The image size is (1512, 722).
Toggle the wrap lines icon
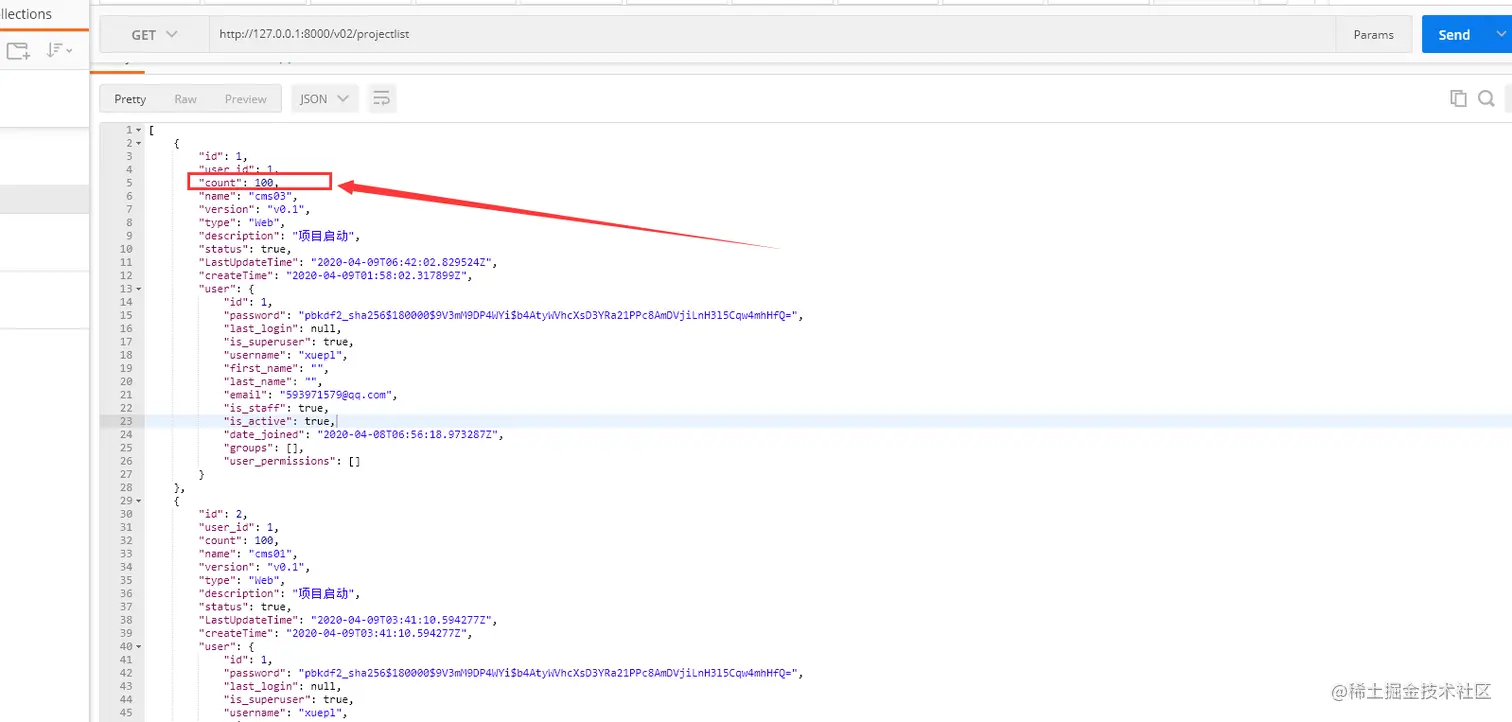point(381,99)
